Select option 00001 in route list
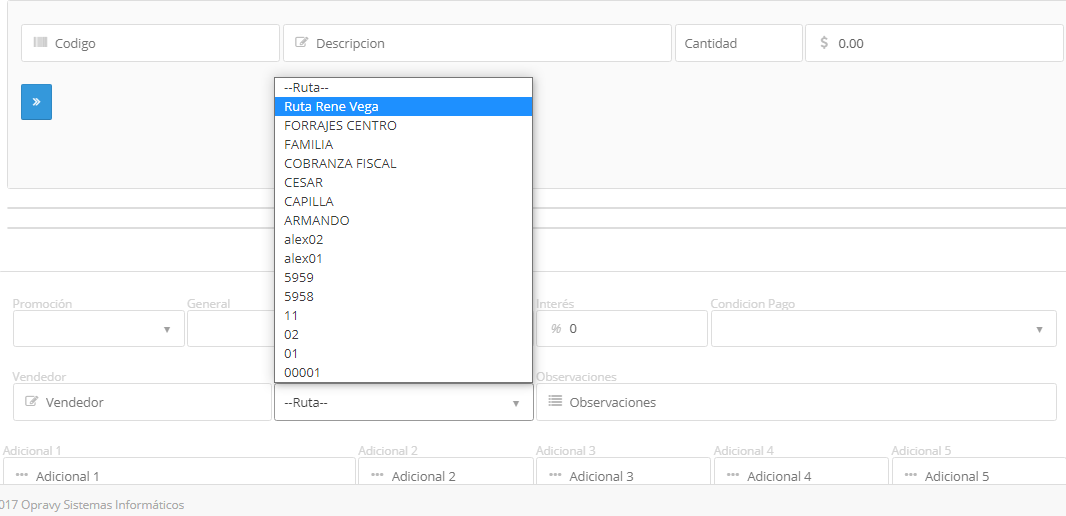This screenshot has width=1066, height=516. click(403, 373)
